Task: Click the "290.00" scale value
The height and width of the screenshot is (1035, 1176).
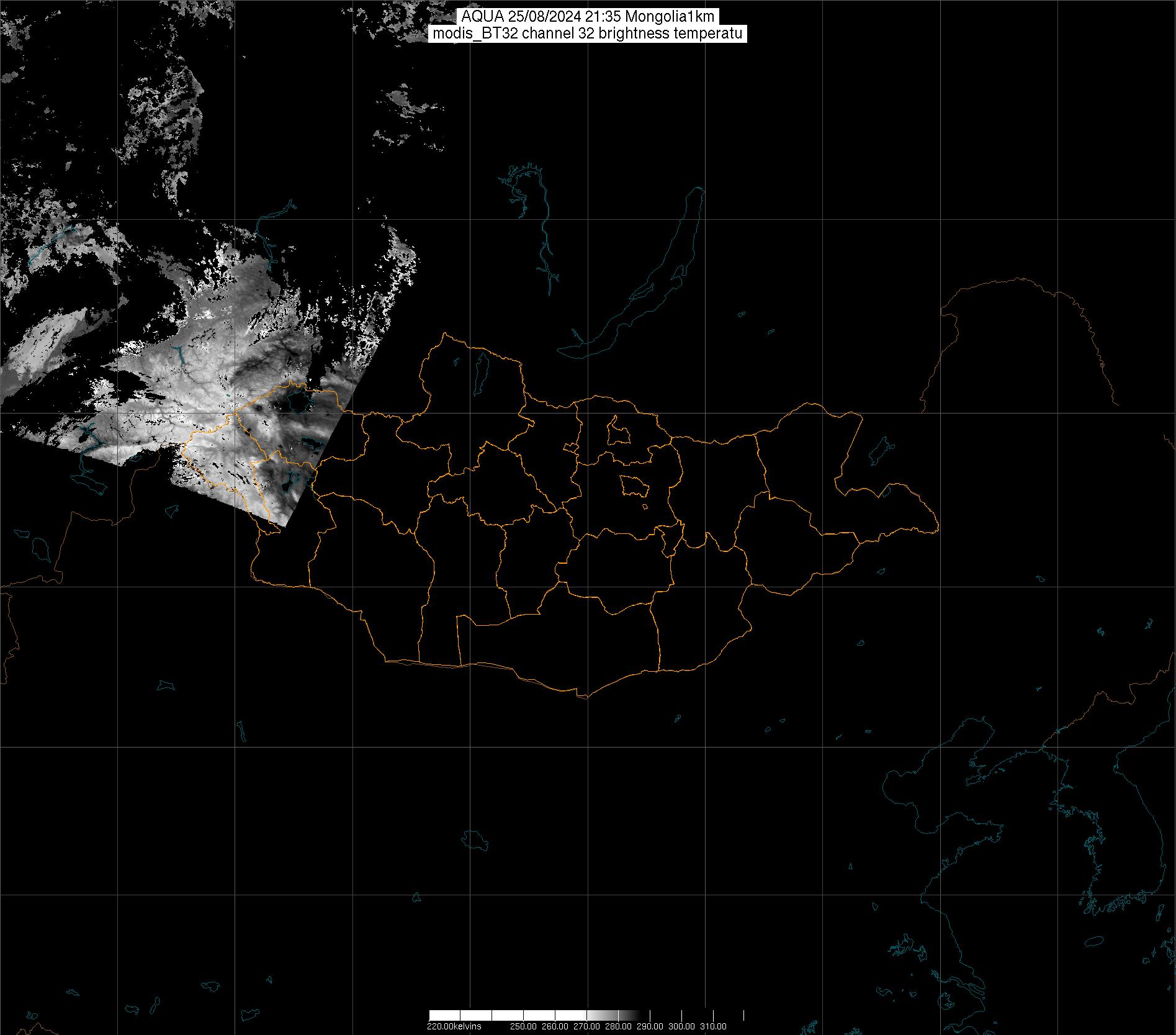Action: click(x=650, y=1026)
